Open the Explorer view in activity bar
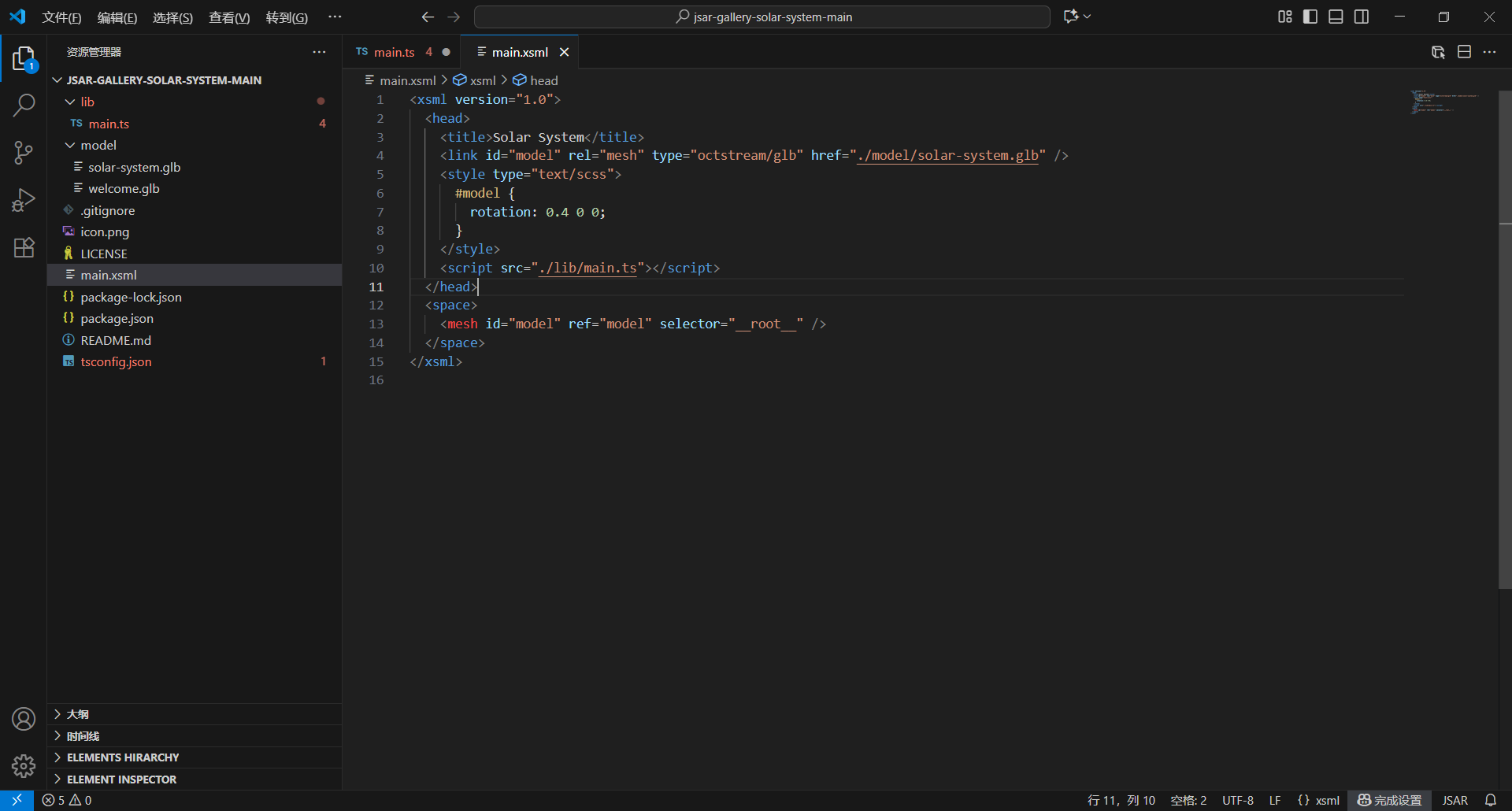 point(24,59)
